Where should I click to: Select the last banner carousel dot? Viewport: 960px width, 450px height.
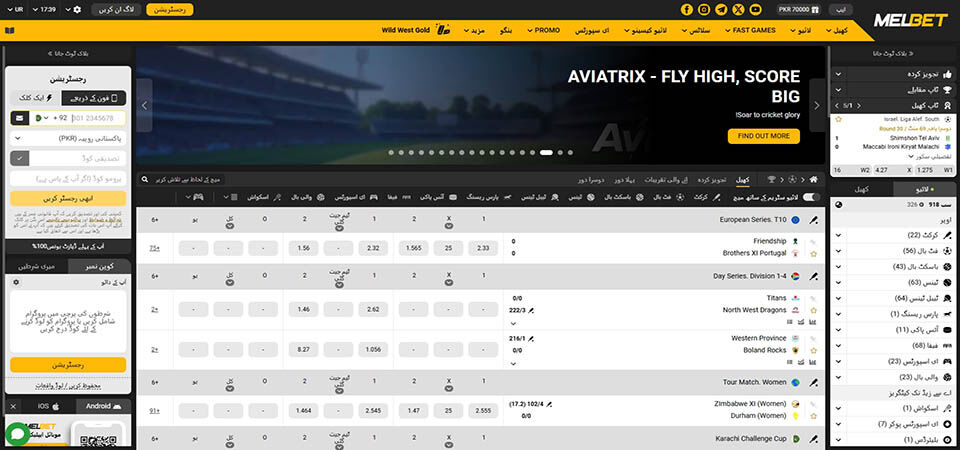coord(570,152)
